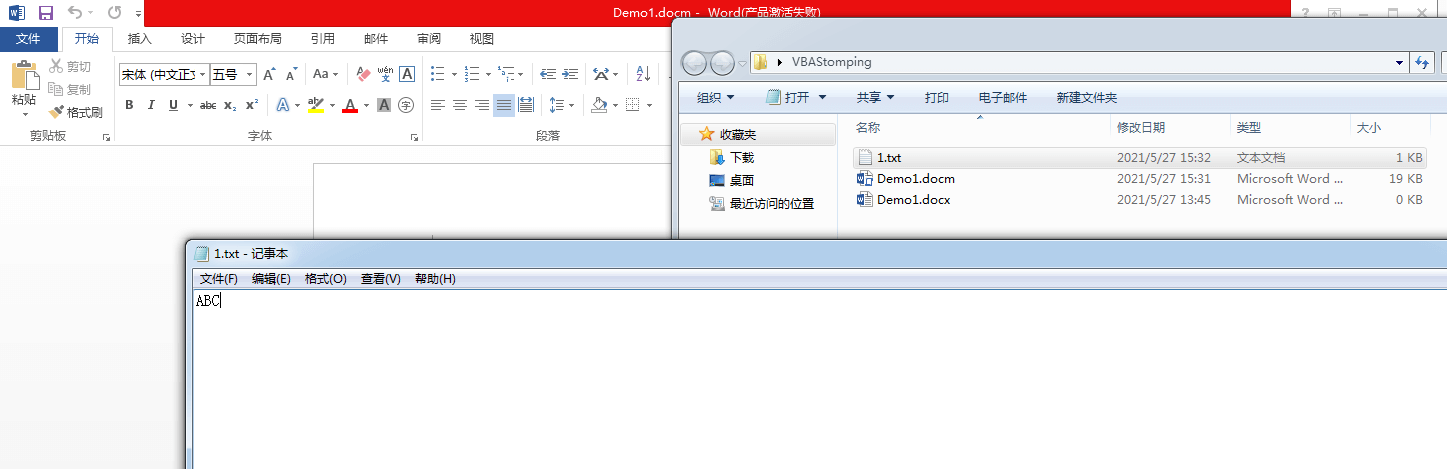Viewport: 1447px width, 469px height.
Task: Click the Save icon in Word's quick access toolbar
Action: [x=45, y=13]
